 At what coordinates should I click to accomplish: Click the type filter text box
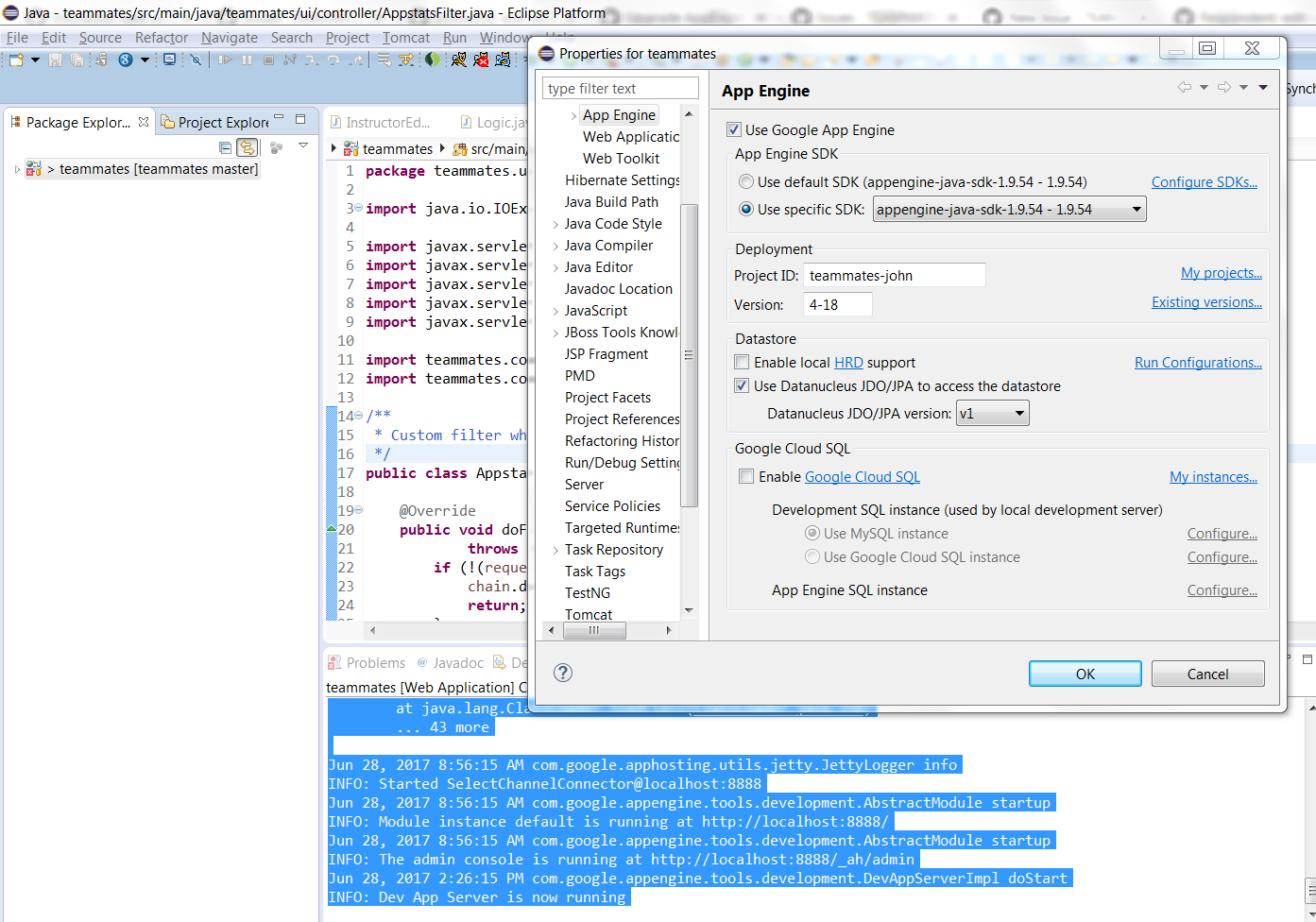tap(621, 88)
